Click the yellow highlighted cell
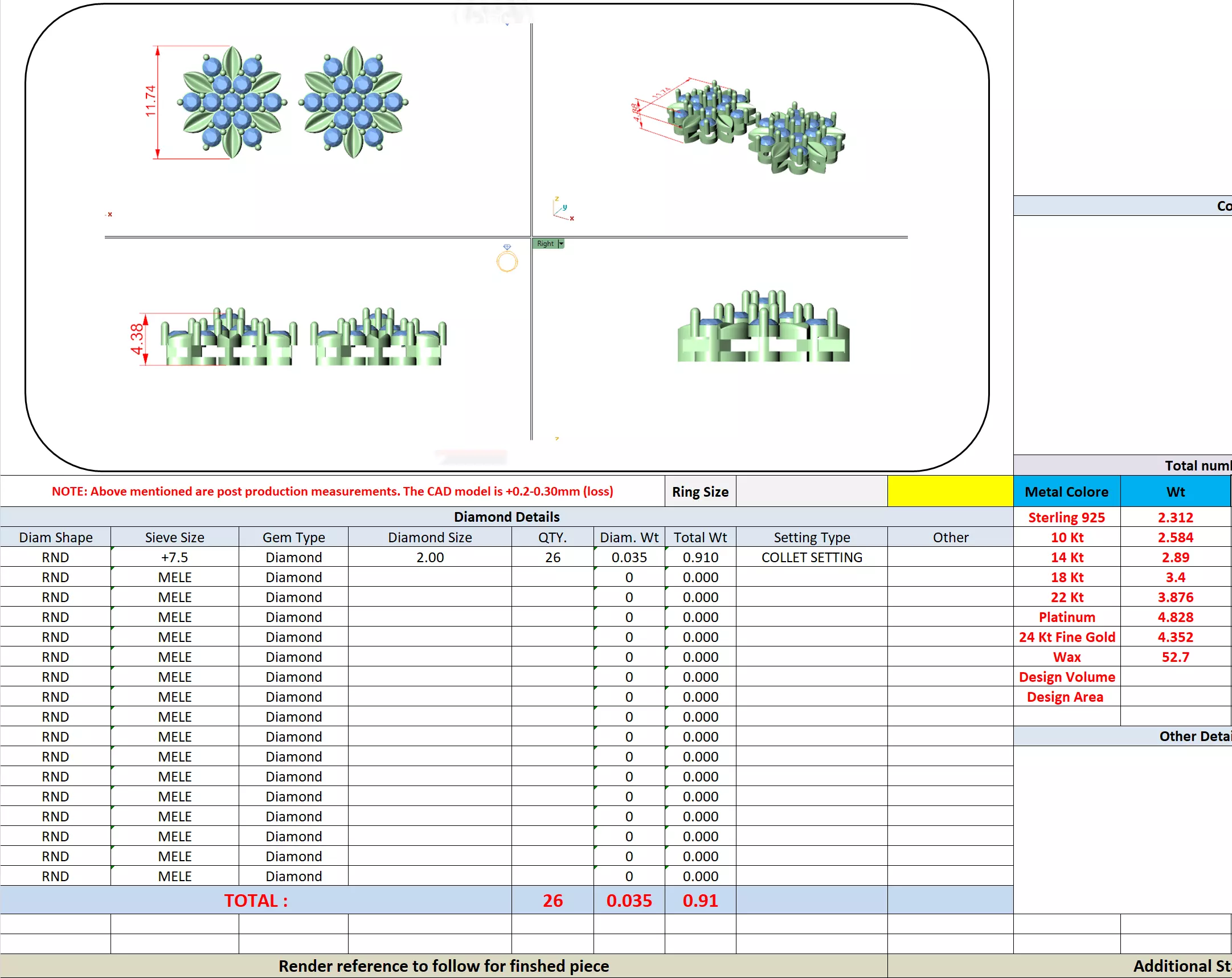1232x978 pixels. pos(949,491)
